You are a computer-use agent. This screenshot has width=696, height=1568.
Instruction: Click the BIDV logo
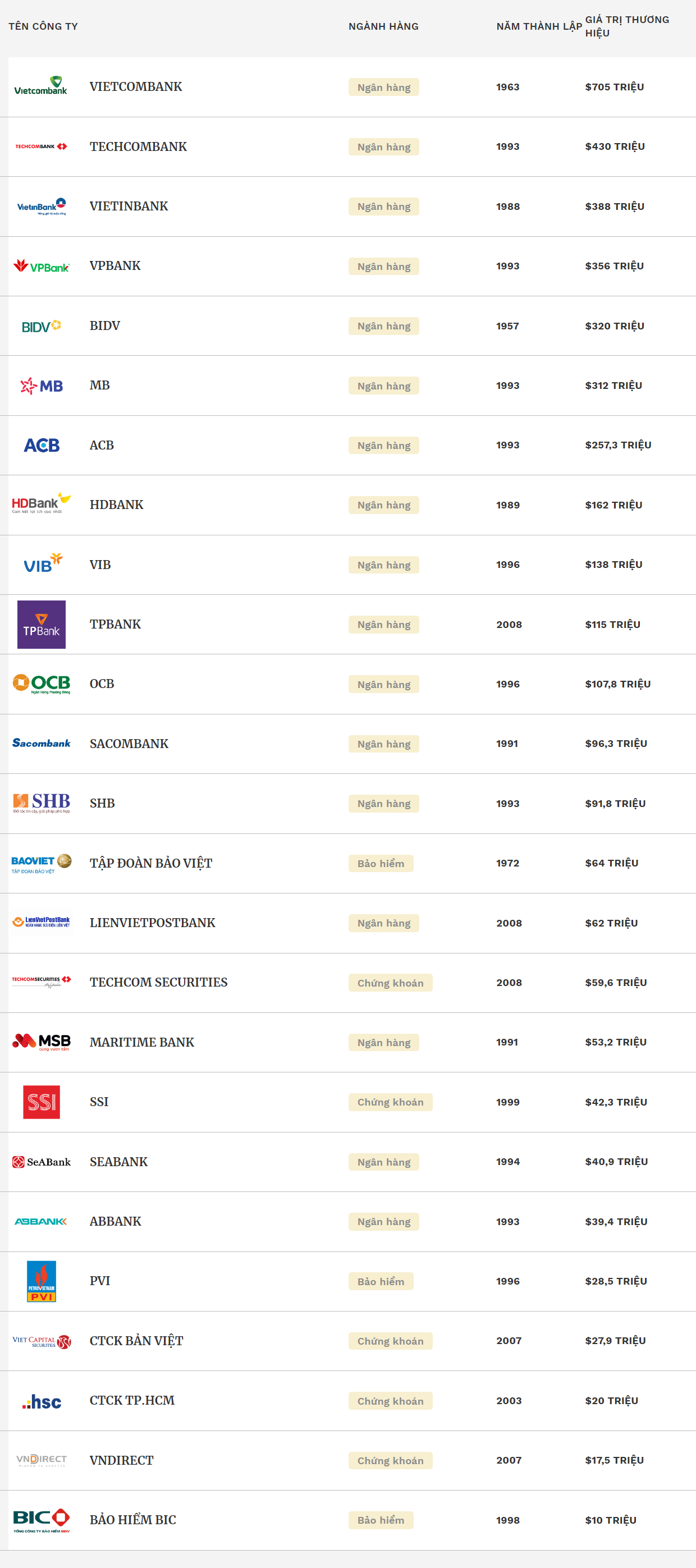41,325
